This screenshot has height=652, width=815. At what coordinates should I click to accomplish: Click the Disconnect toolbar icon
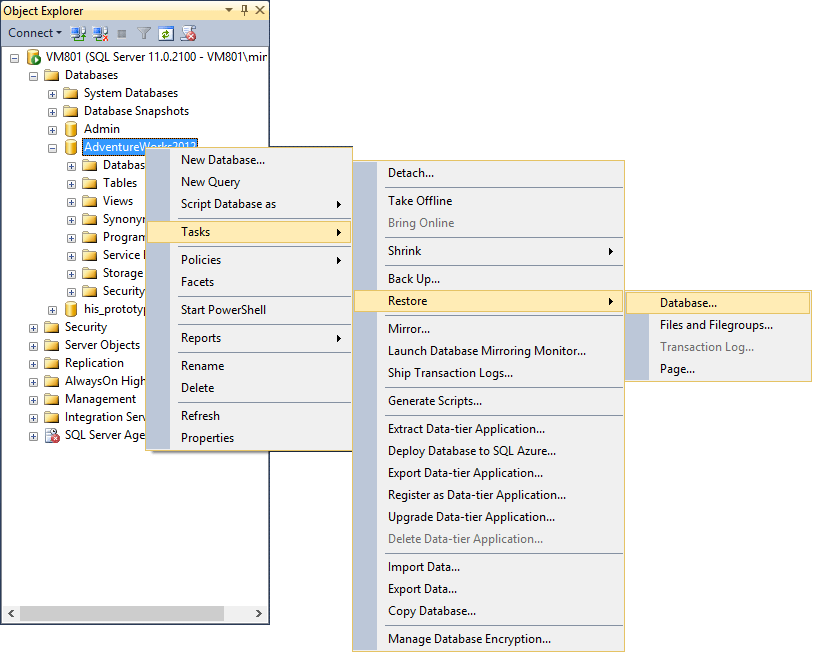point(98,33)
